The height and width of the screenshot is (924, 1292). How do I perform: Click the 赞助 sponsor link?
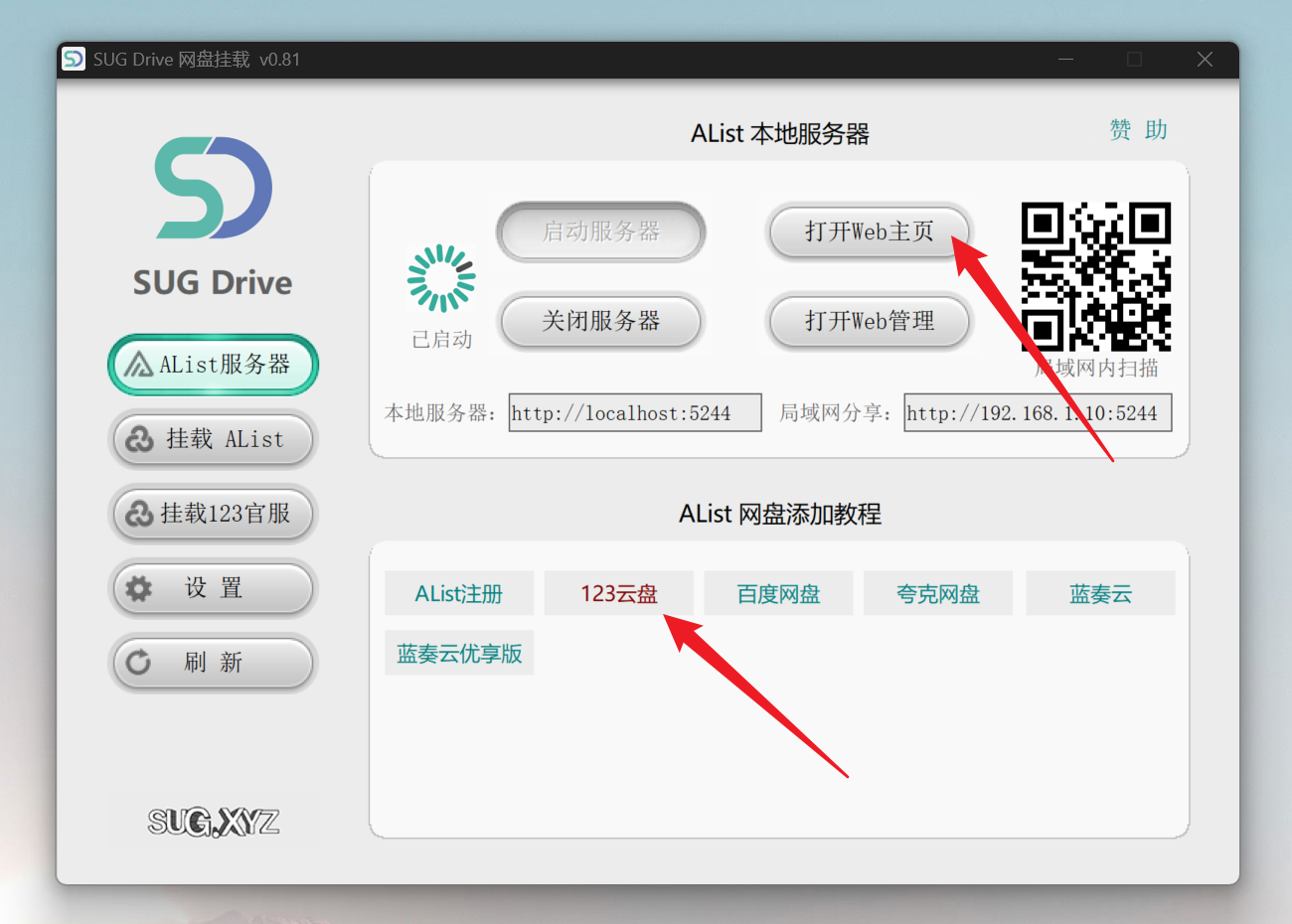[x=1138, y=130]
